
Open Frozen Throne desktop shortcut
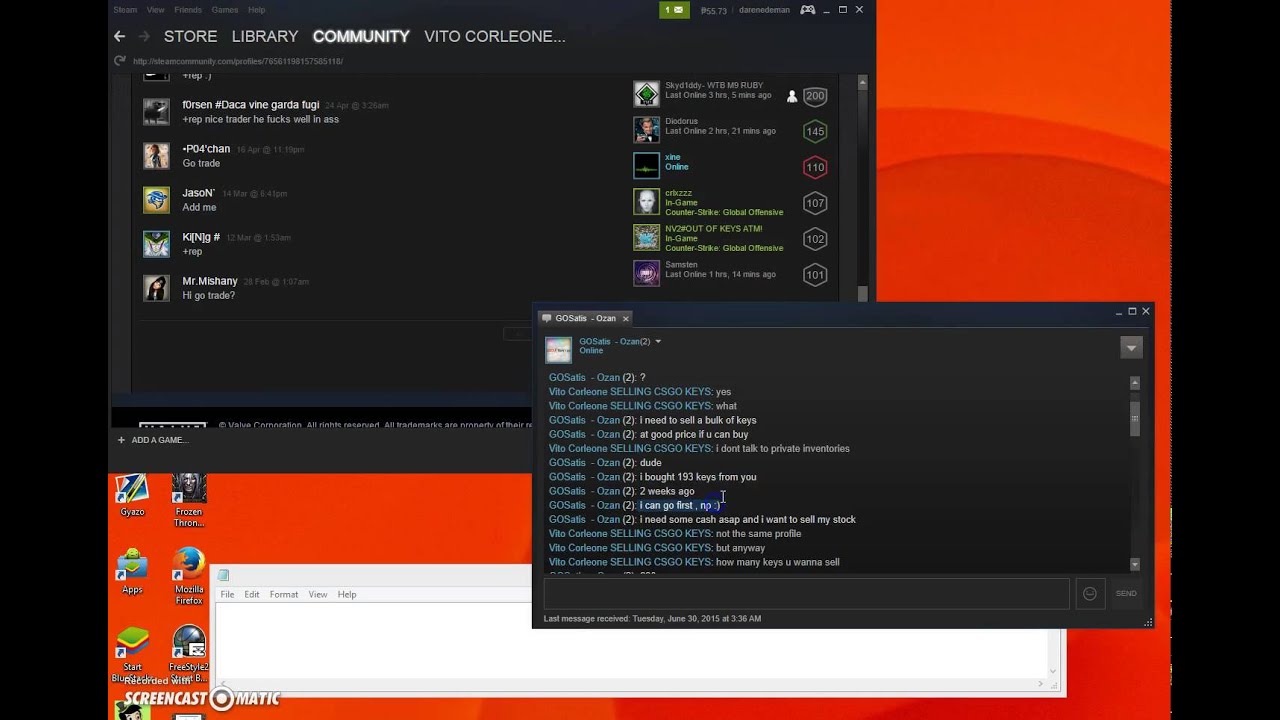click(x=189, y=501)
